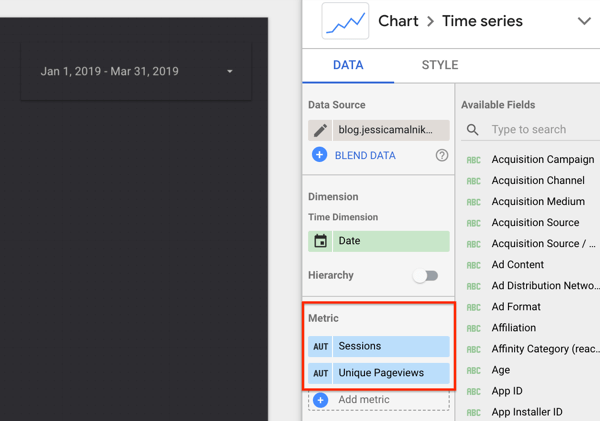600x421 pixels.
Task: Click ABC type icon beside Acquisition Medium
Action: [473, 202]
